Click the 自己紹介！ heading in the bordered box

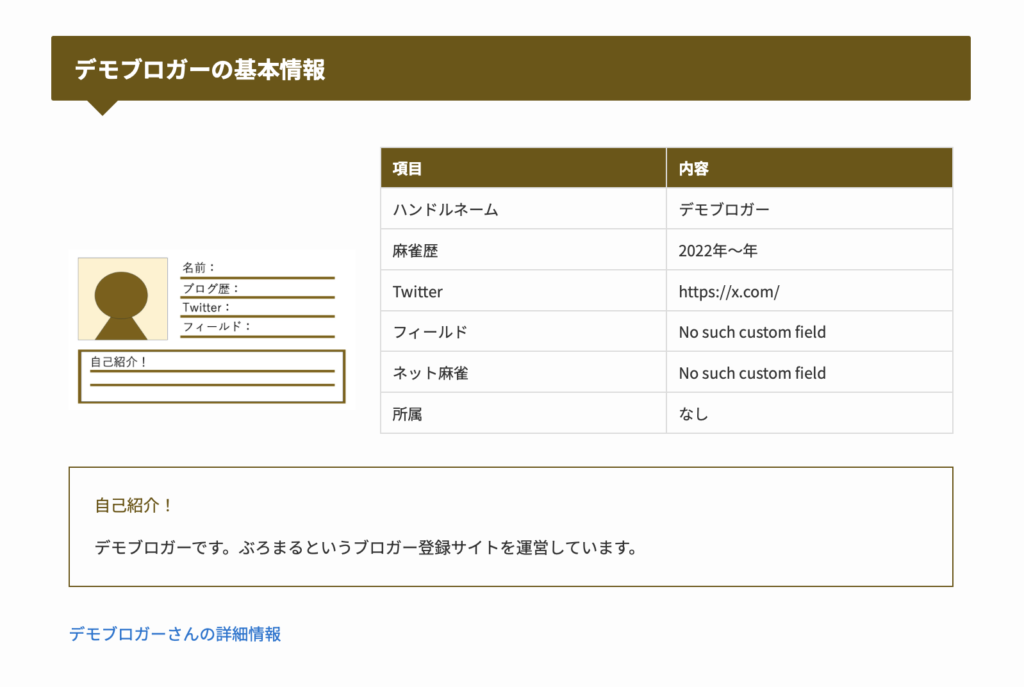click(x=134, y=506)
